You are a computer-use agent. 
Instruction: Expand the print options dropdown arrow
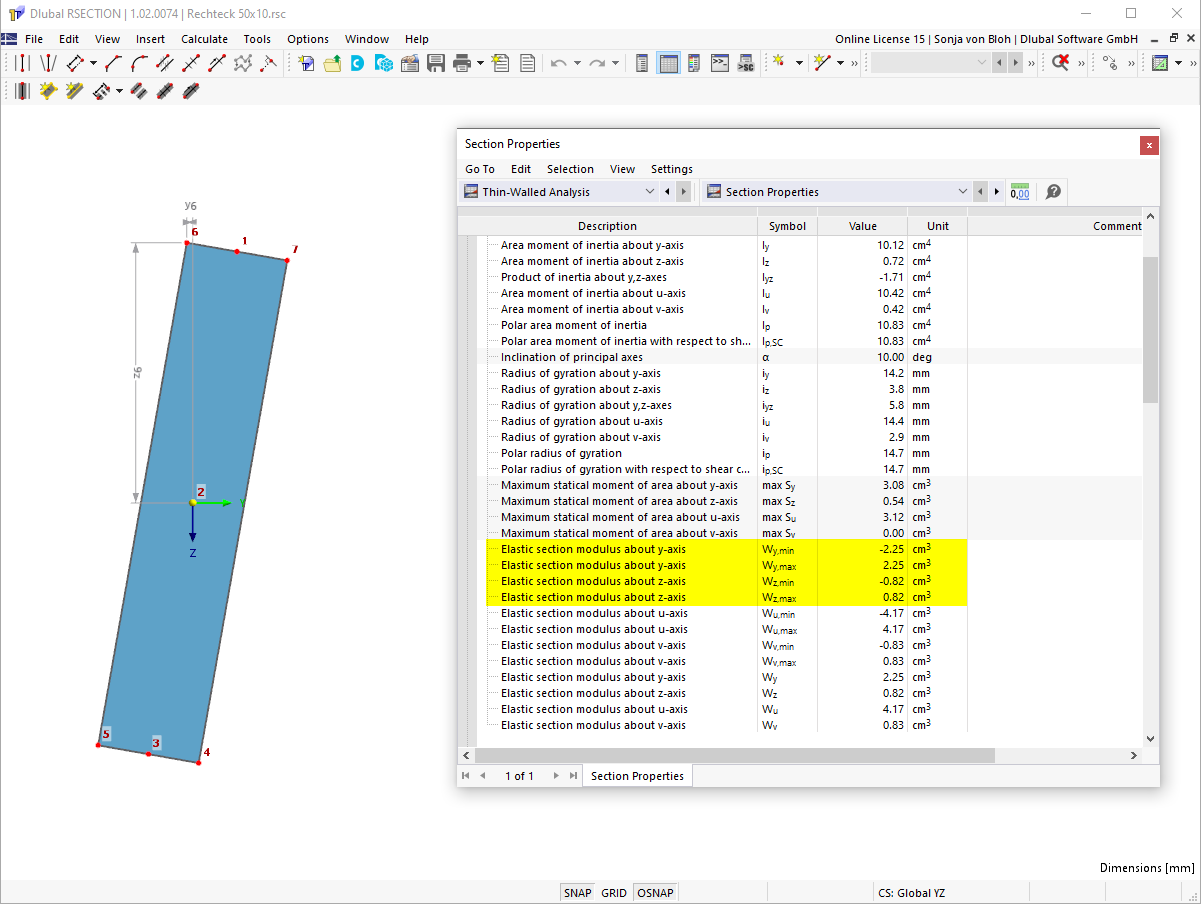click(480, 62)
